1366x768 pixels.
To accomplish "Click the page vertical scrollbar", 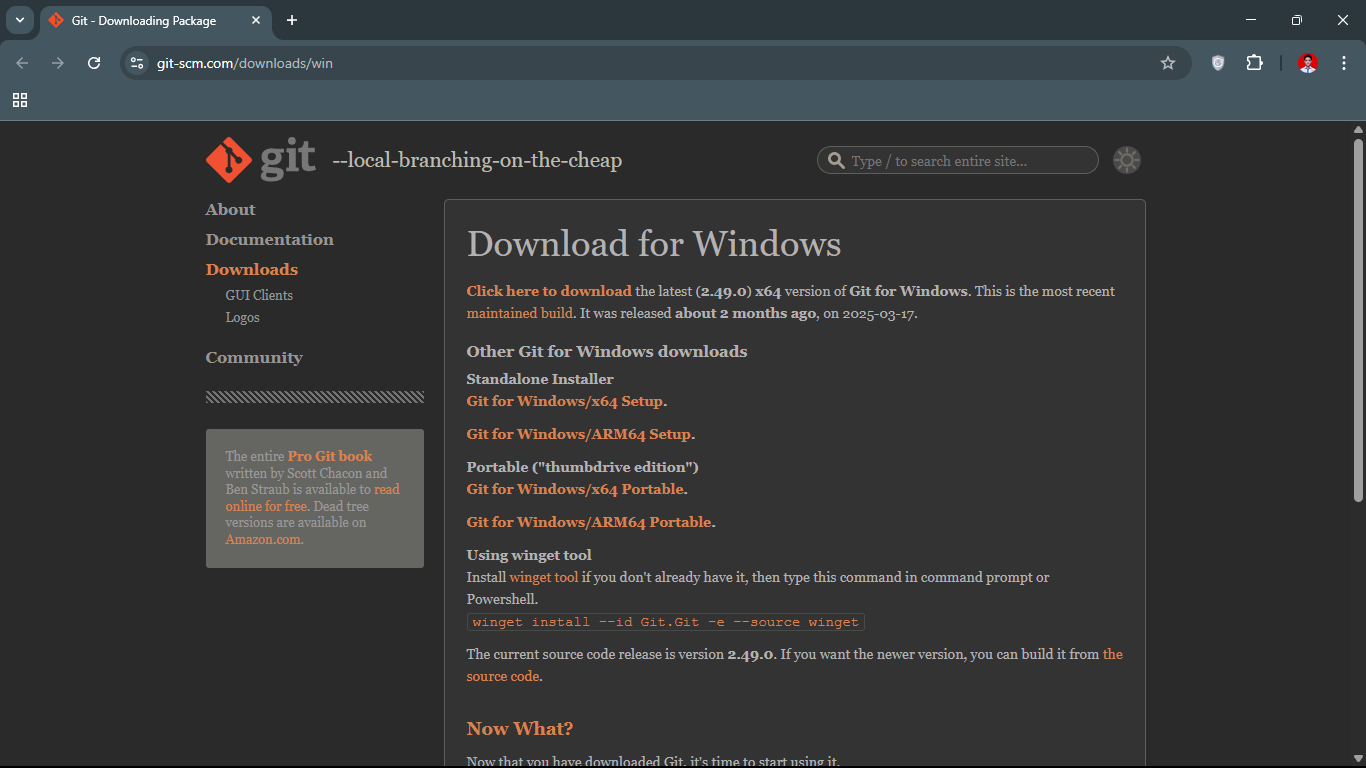I will [x=1358, y=320].
